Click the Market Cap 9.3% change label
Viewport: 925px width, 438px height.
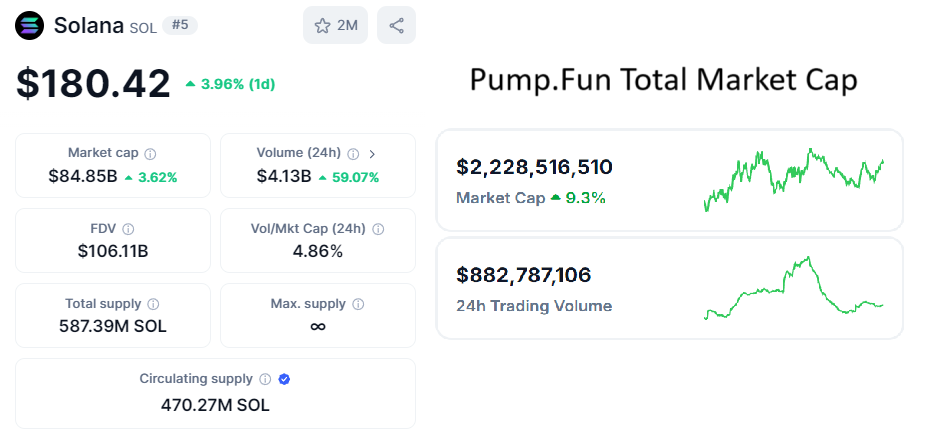531,198
